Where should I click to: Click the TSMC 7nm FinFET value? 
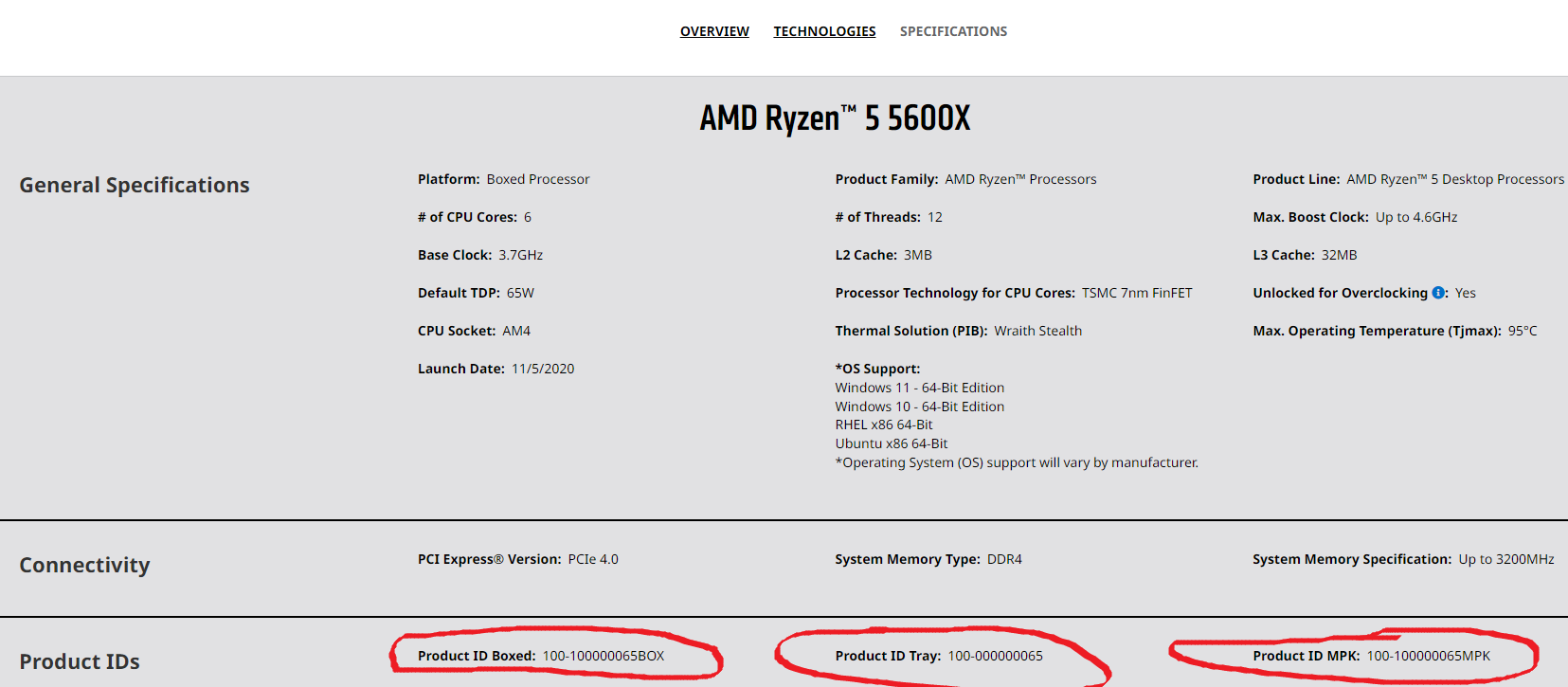coord(1137,293)
